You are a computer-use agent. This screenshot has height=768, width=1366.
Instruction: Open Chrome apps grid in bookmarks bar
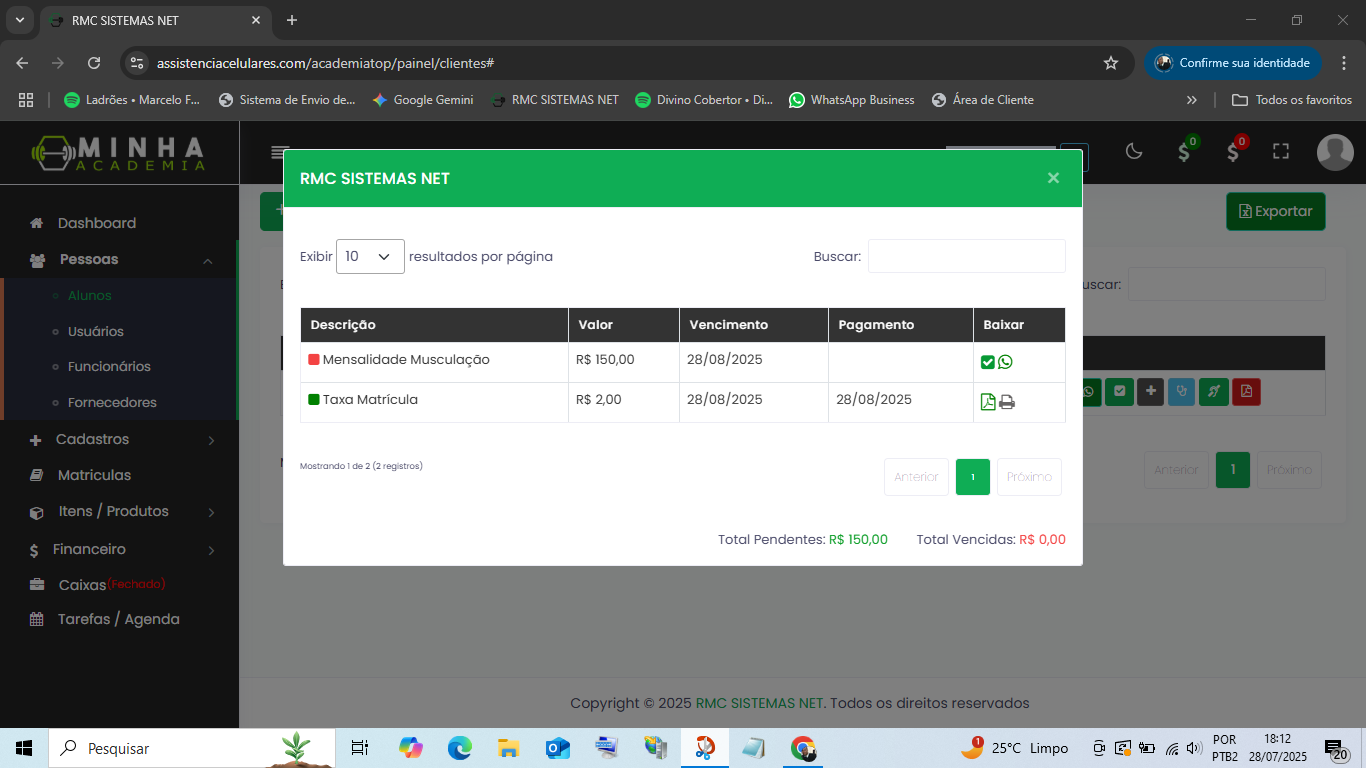[26, 100]
